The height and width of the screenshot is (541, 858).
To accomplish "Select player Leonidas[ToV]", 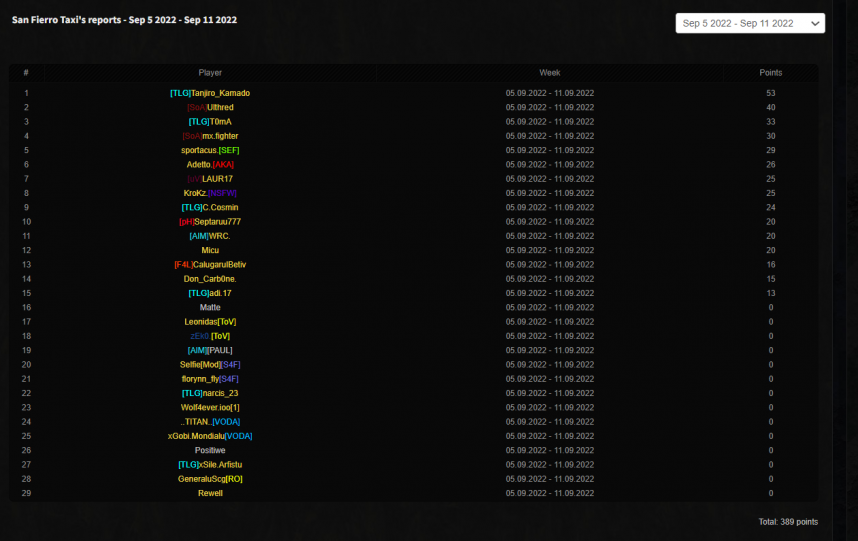I will (x=210, y=322).
